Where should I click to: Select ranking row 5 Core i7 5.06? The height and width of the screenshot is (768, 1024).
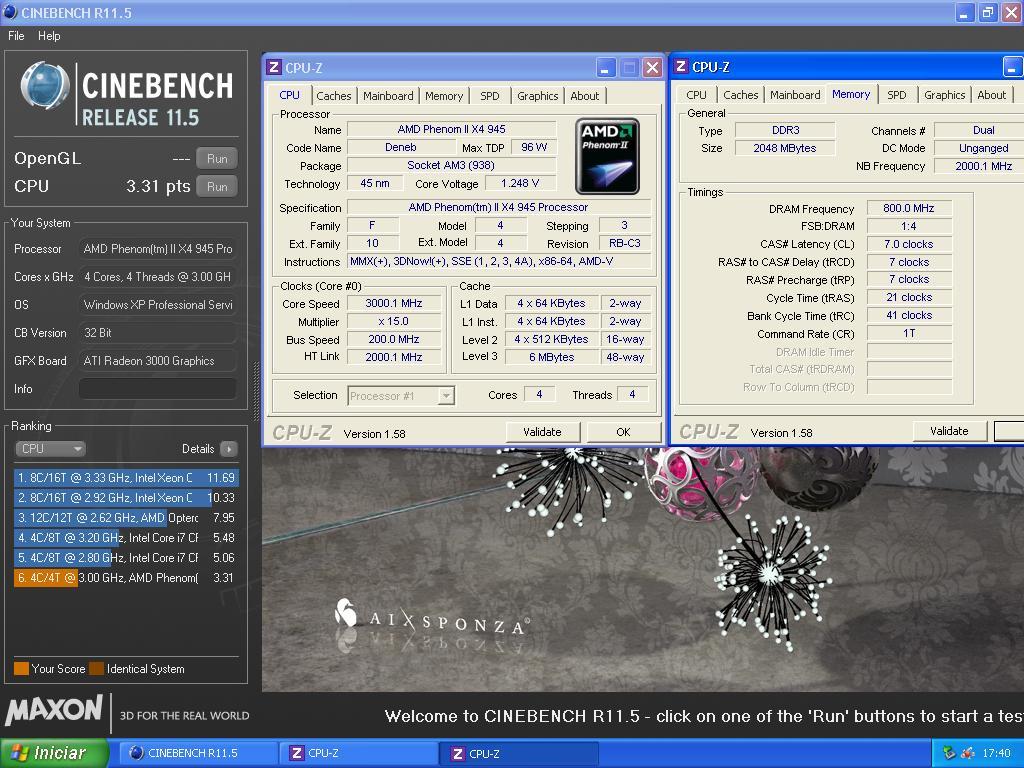(x=126, y=558)
